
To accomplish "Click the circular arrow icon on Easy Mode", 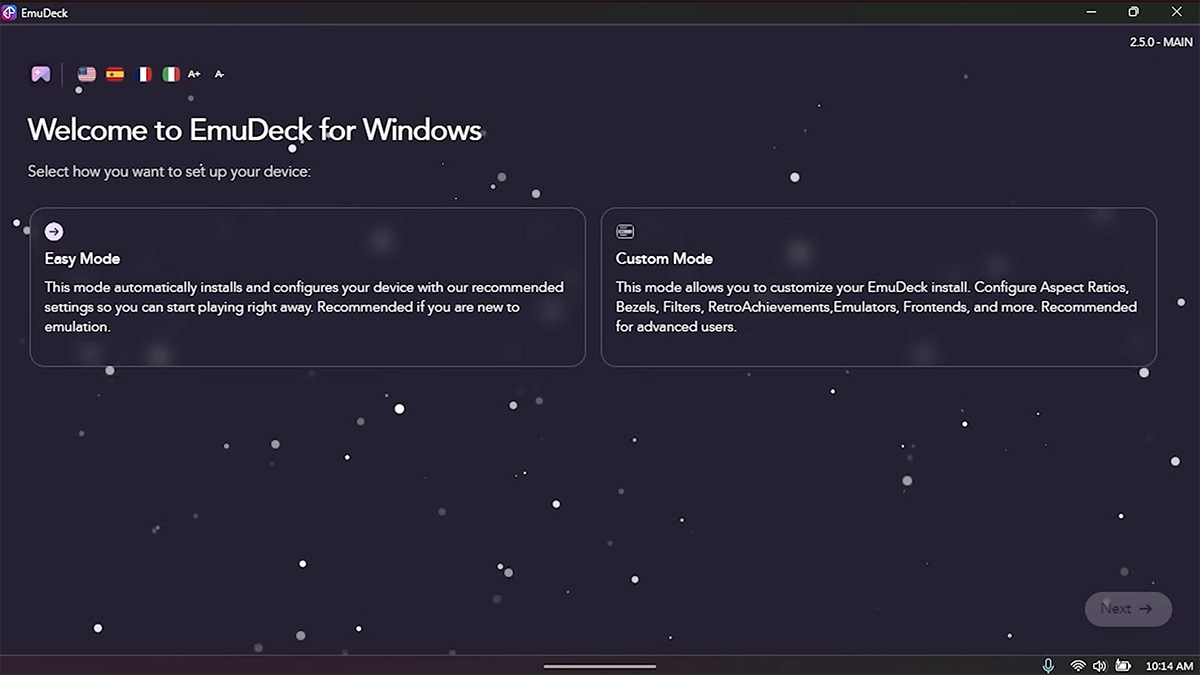I will pos(54,231).
